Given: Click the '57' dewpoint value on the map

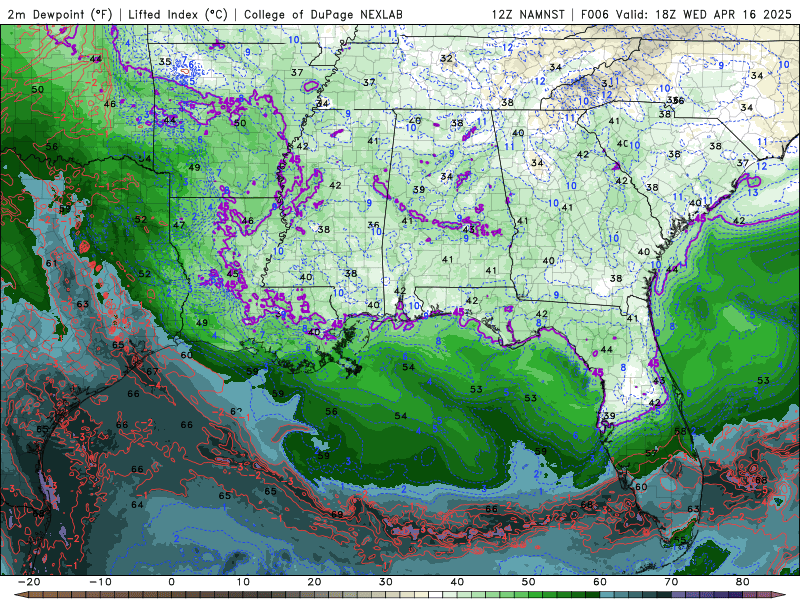Looking at the screenshot, I should click(651, 453).
